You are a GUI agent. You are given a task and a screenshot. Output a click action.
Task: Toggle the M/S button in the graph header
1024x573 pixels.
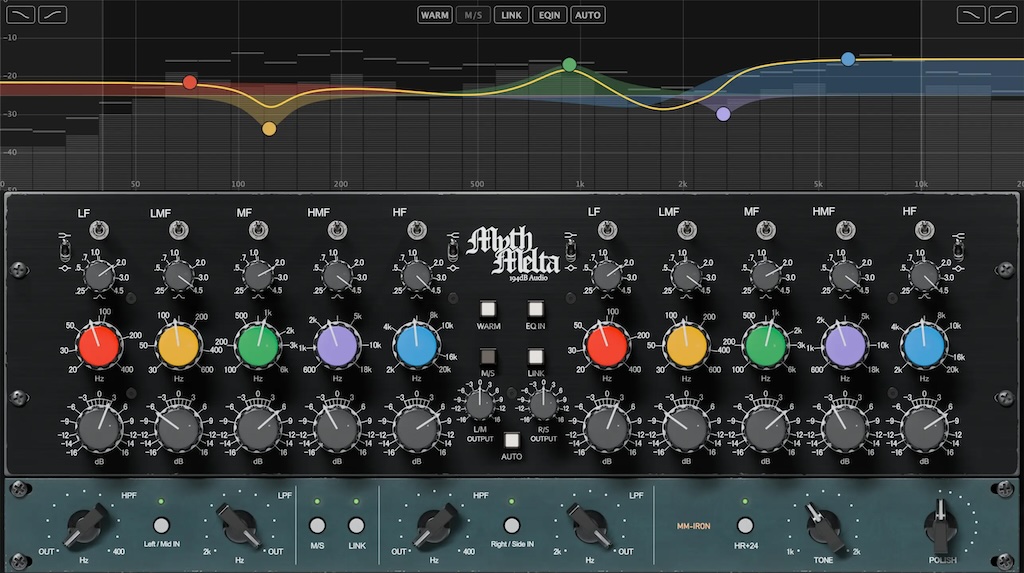473,15
